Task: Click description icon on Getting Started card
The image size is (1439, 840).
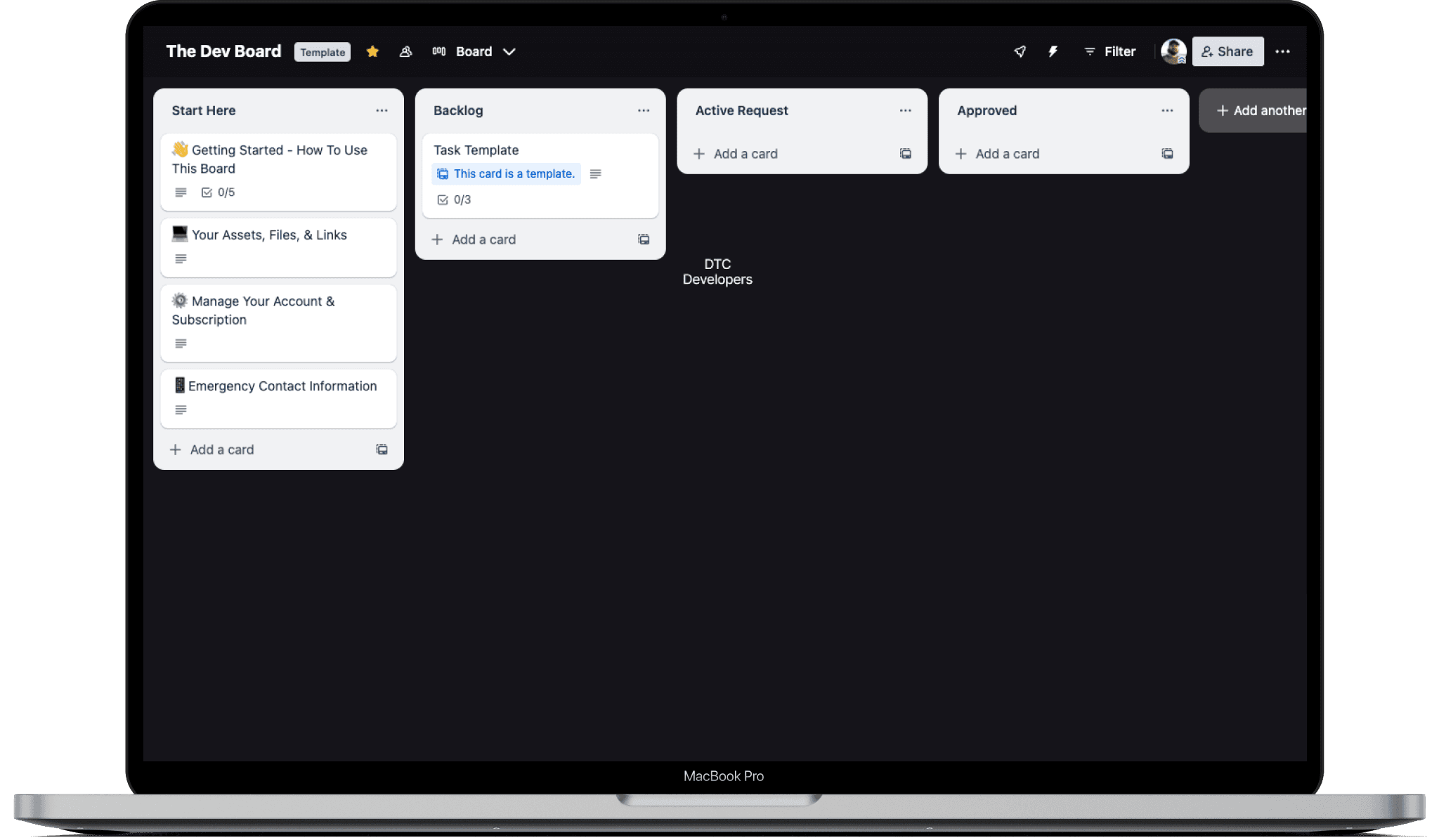Action: point(181,192)
